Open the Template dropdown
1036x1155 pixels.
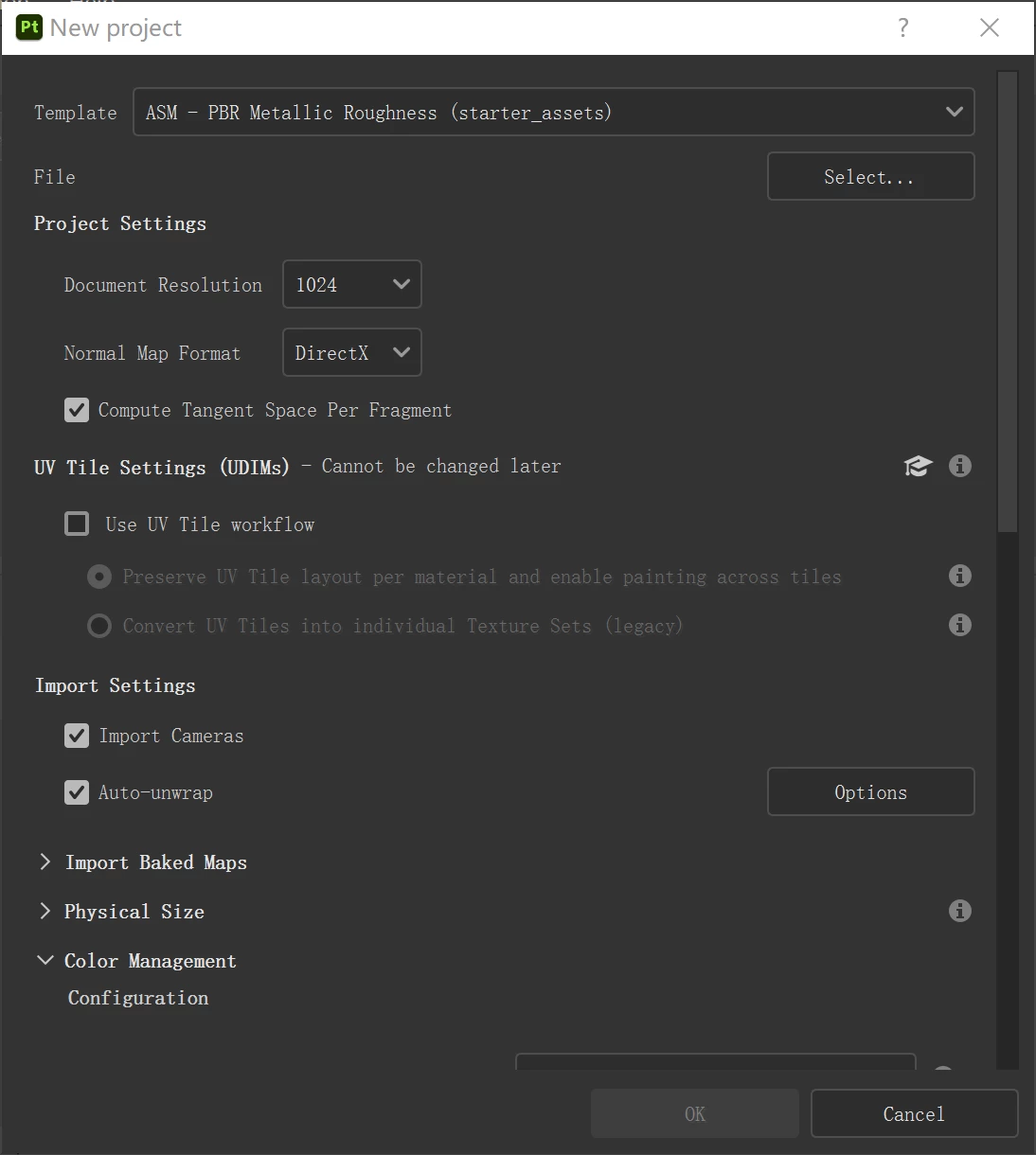point(554,112)
